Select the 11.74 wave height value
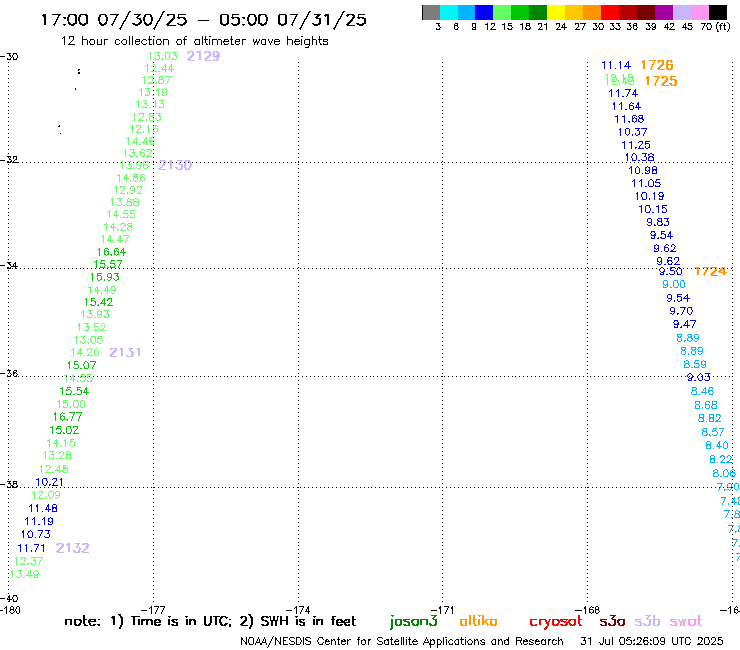Viewport: 740px width, 650px height. 623,93
